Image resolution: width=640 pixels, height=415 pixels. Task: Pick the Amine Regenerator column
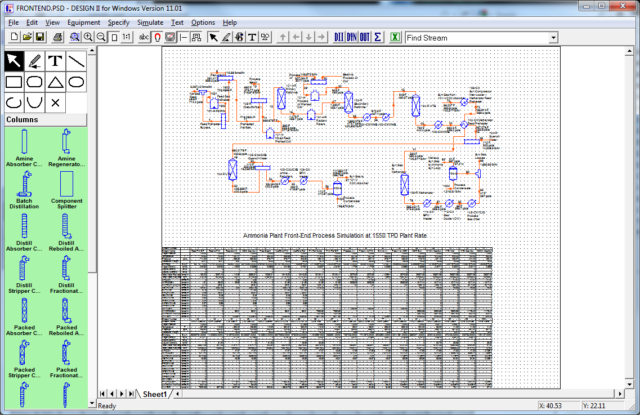[66, 148]
